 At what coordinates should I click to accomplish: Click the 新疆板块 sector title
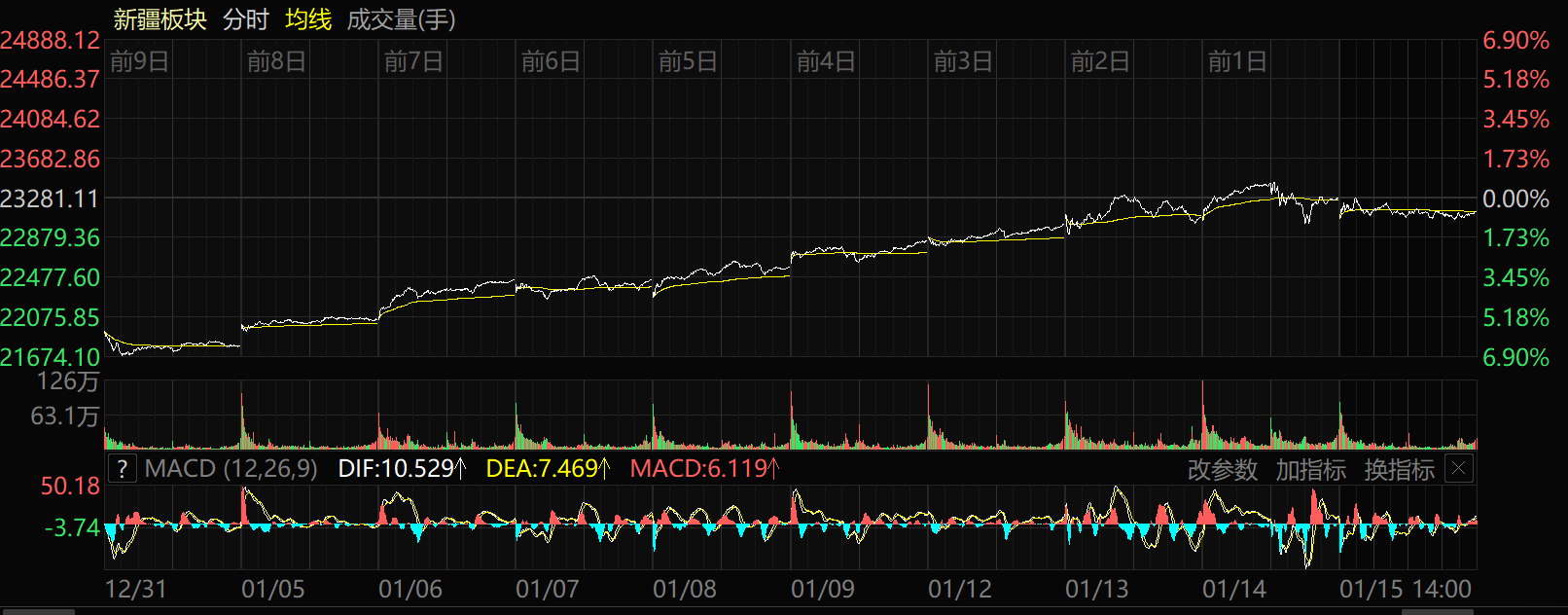pos(160,19)
